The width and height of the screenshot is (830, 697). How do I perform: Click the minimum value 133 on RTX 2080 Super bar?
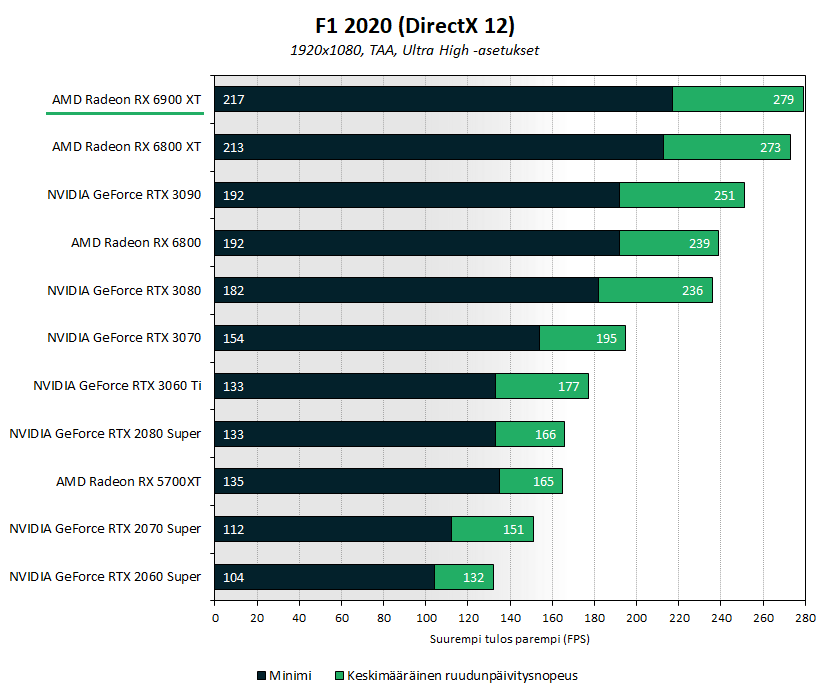pos(233,435)
